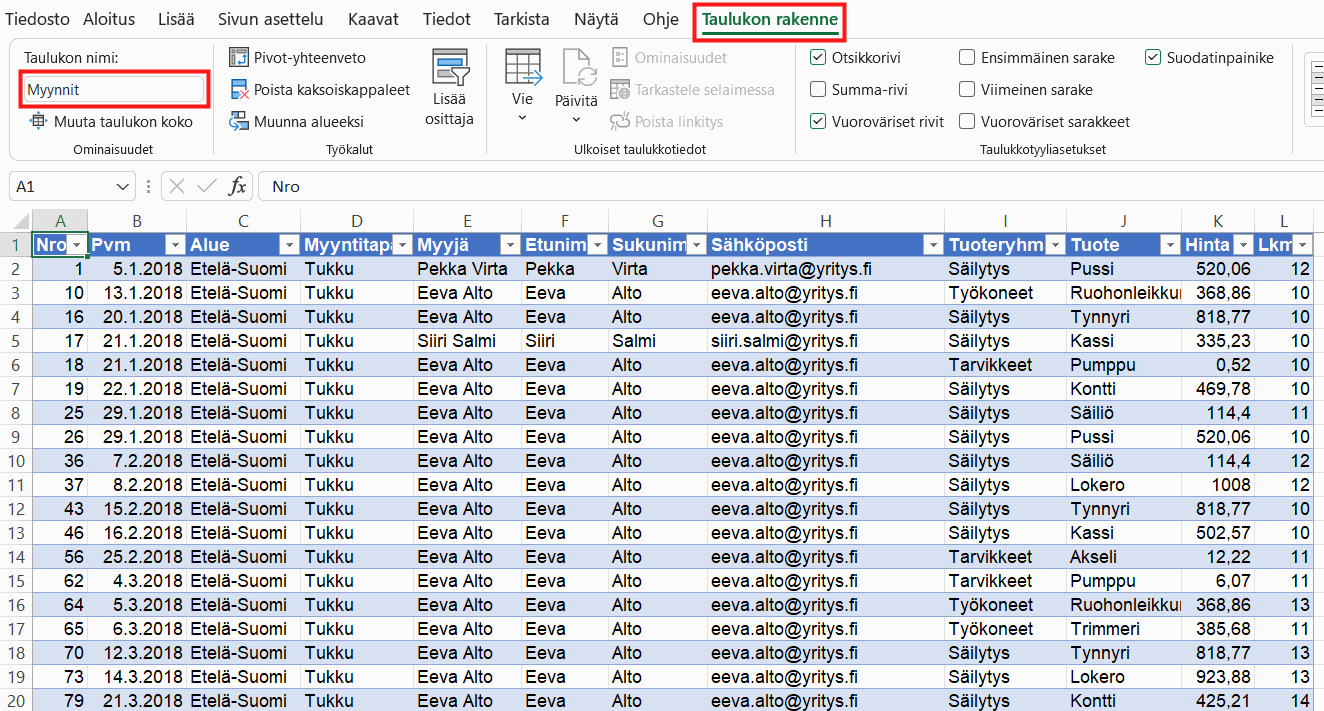Click the Pivot-yhteenveto icon

(x=238, y=58)
